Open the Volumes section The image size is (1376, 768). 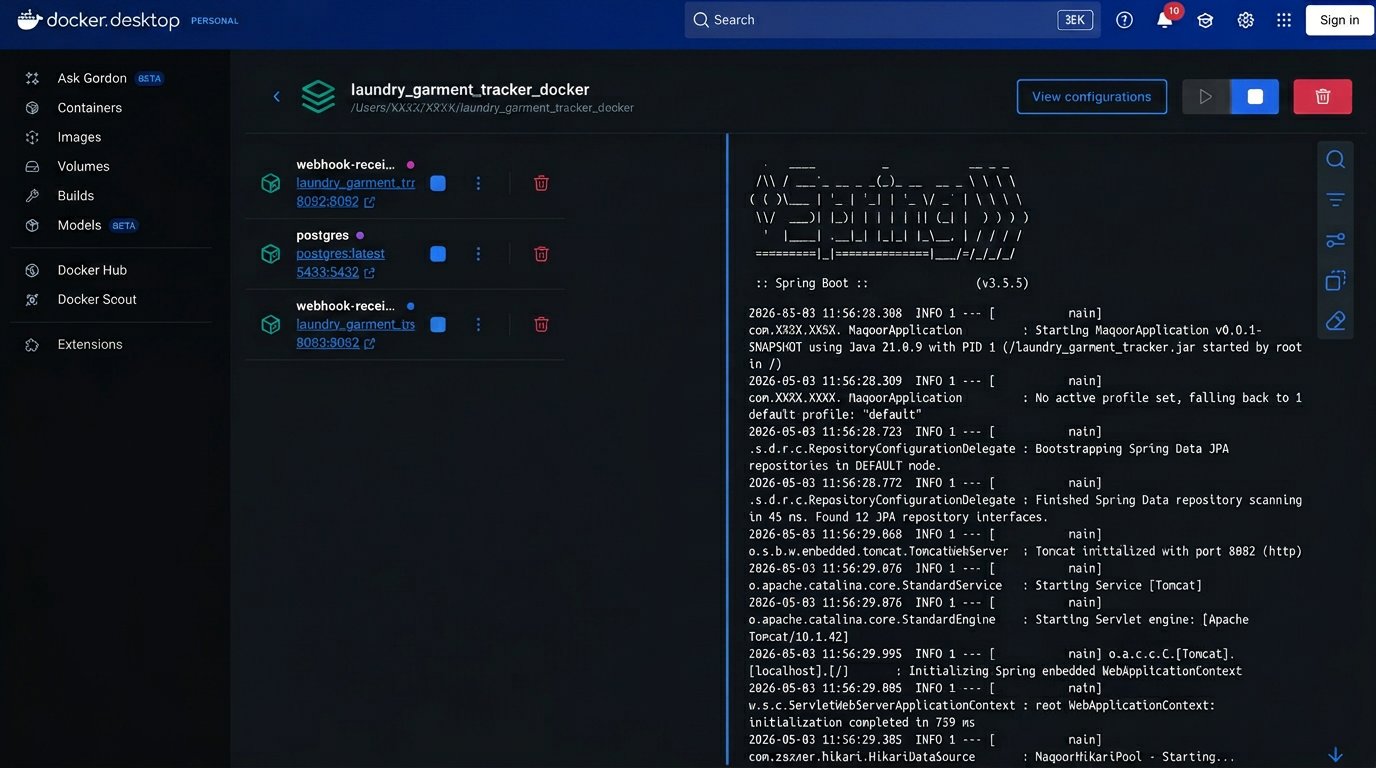tap(83, 166)
